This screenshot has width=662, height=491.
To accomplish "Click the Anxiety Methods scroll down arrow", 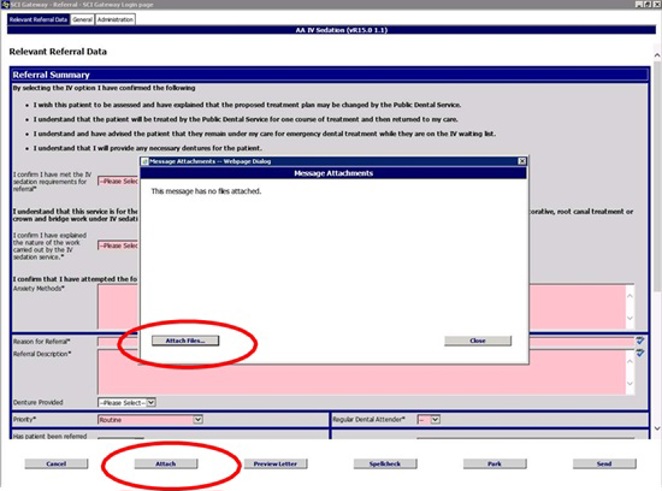I will click(x=629, y=318).
